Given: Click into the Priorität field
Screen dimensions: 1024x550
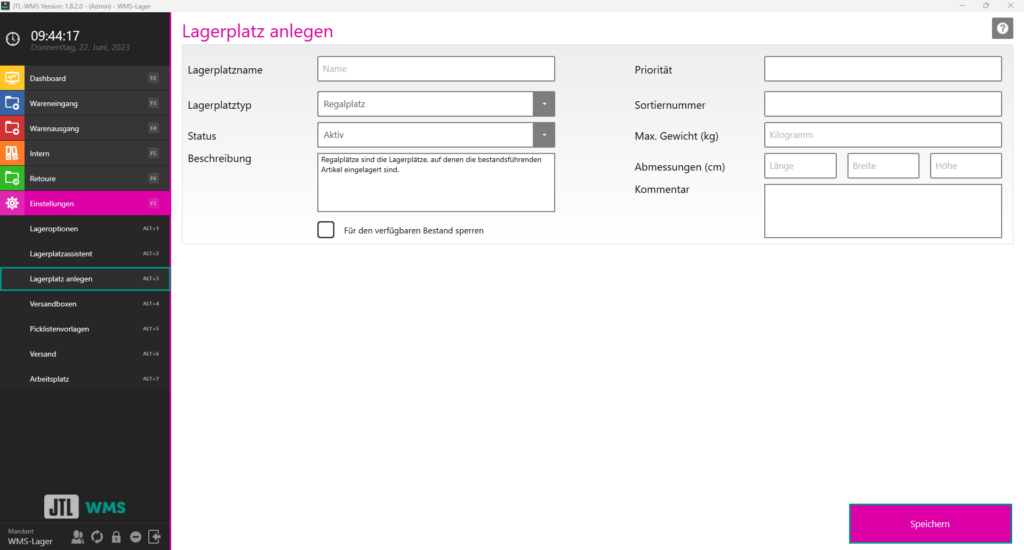Looking at the screenshot, I should tap(882, 69).
